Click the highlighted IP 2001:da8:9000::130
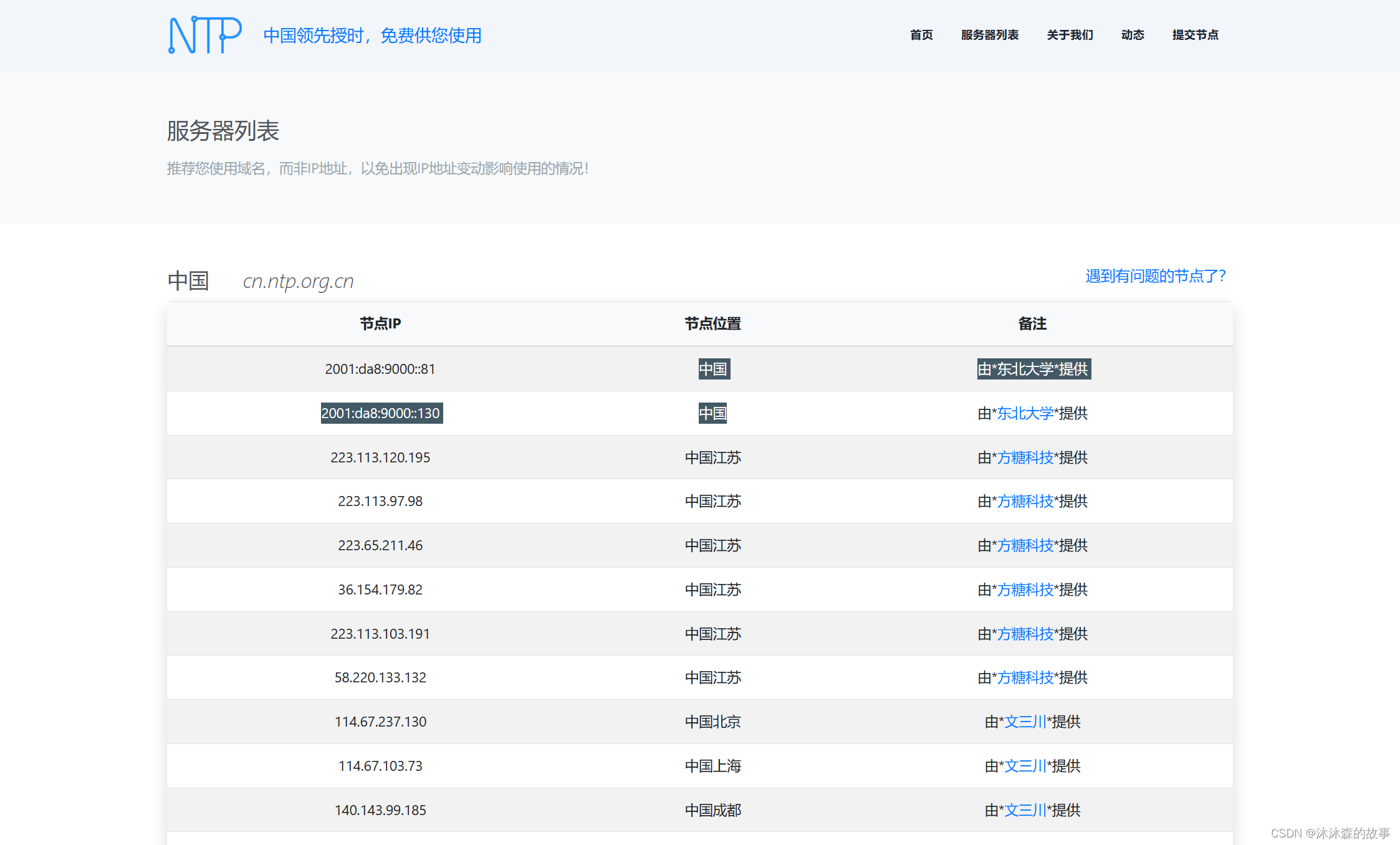The image size is (1400, 845). click(380, 413)
